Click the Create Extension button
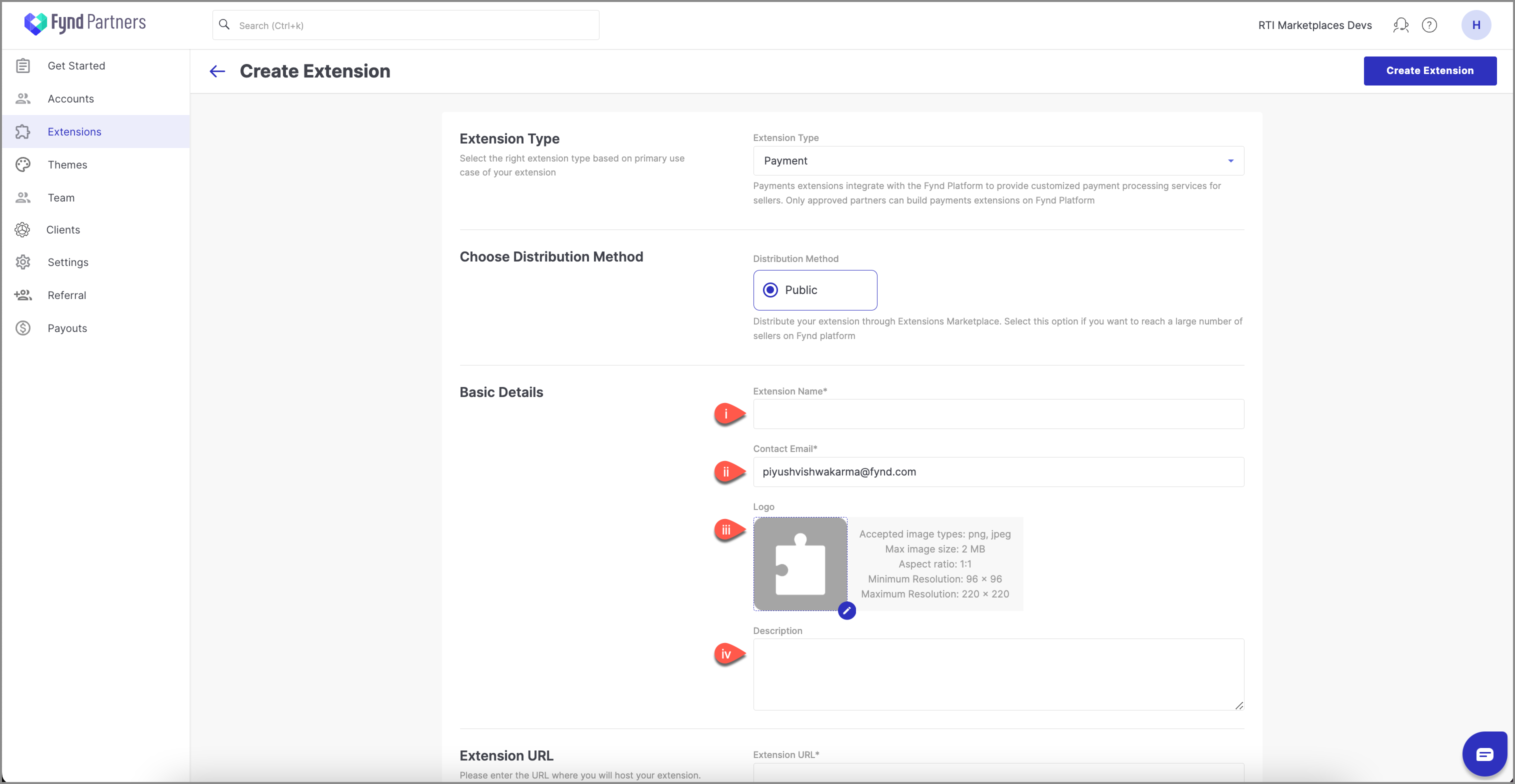Screen dimensions: 1515x784 point(1429,70)
